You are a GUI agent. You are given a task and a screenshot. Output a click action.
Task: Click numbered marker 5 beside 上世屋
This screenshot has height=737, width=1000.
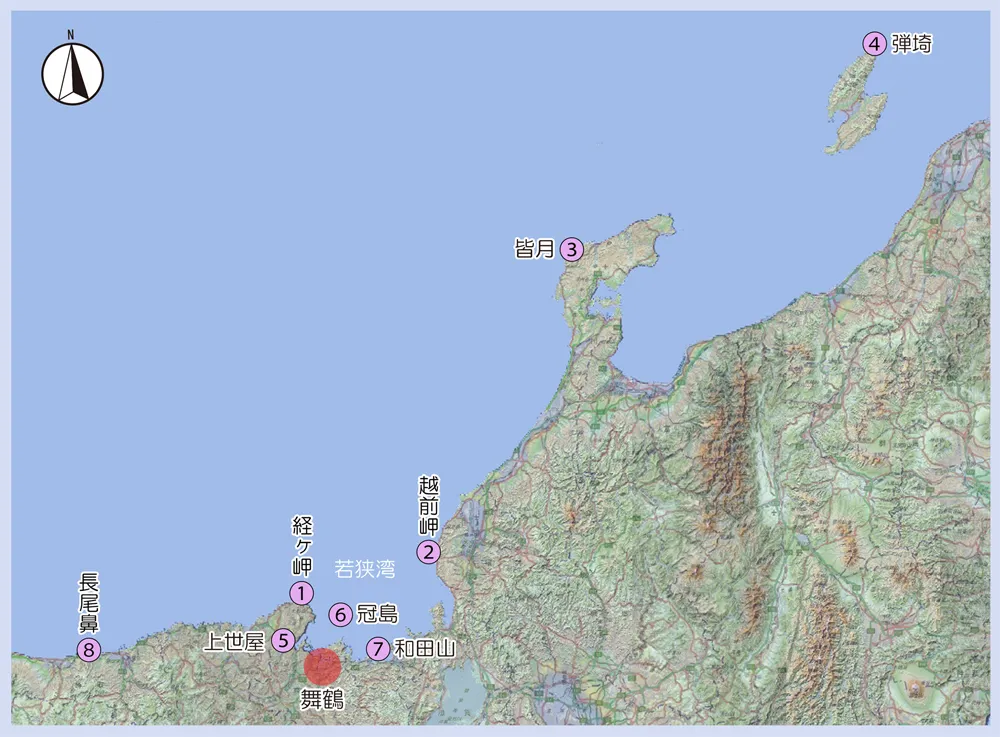283,640
